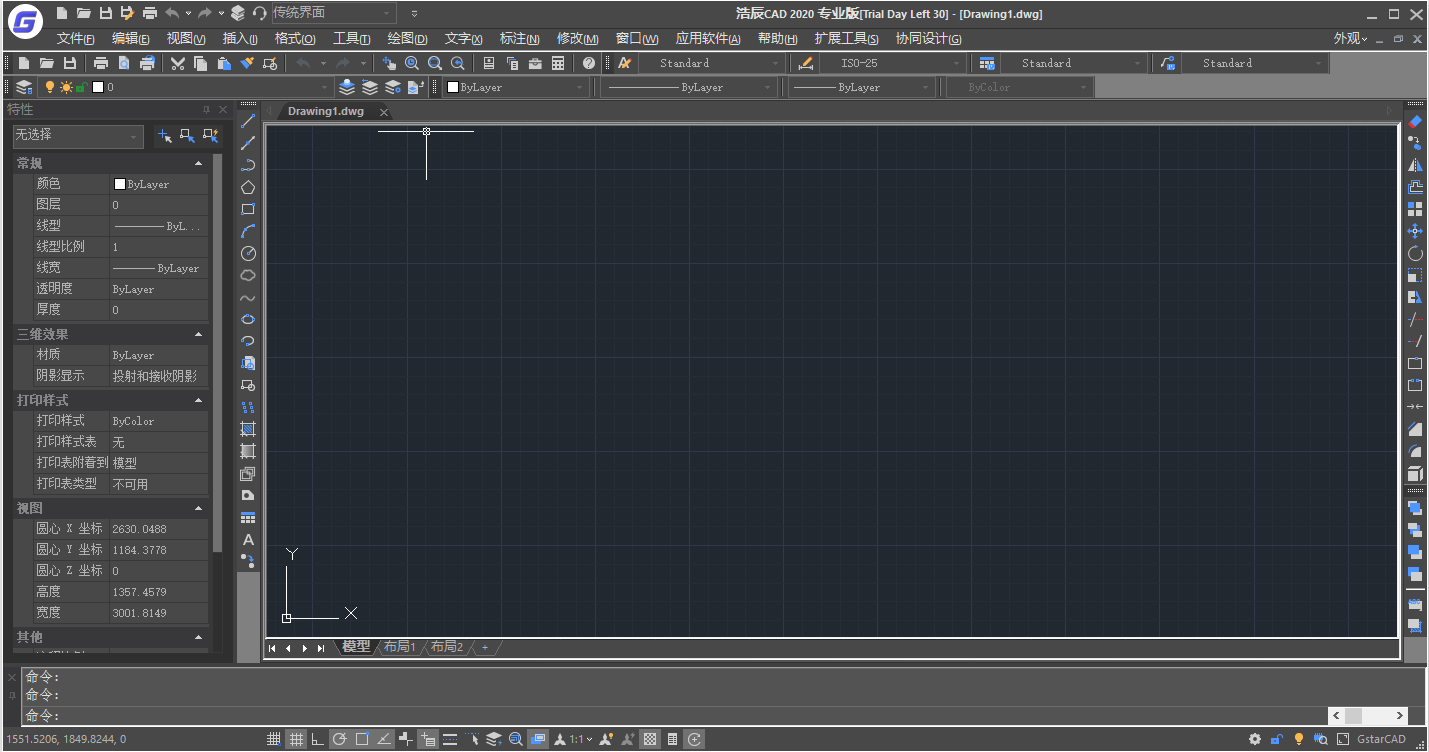The width and height of the screenshot is (1429, 752).
Task: Toggle Ortho mode in status bar
Action: tap(318, 739)
